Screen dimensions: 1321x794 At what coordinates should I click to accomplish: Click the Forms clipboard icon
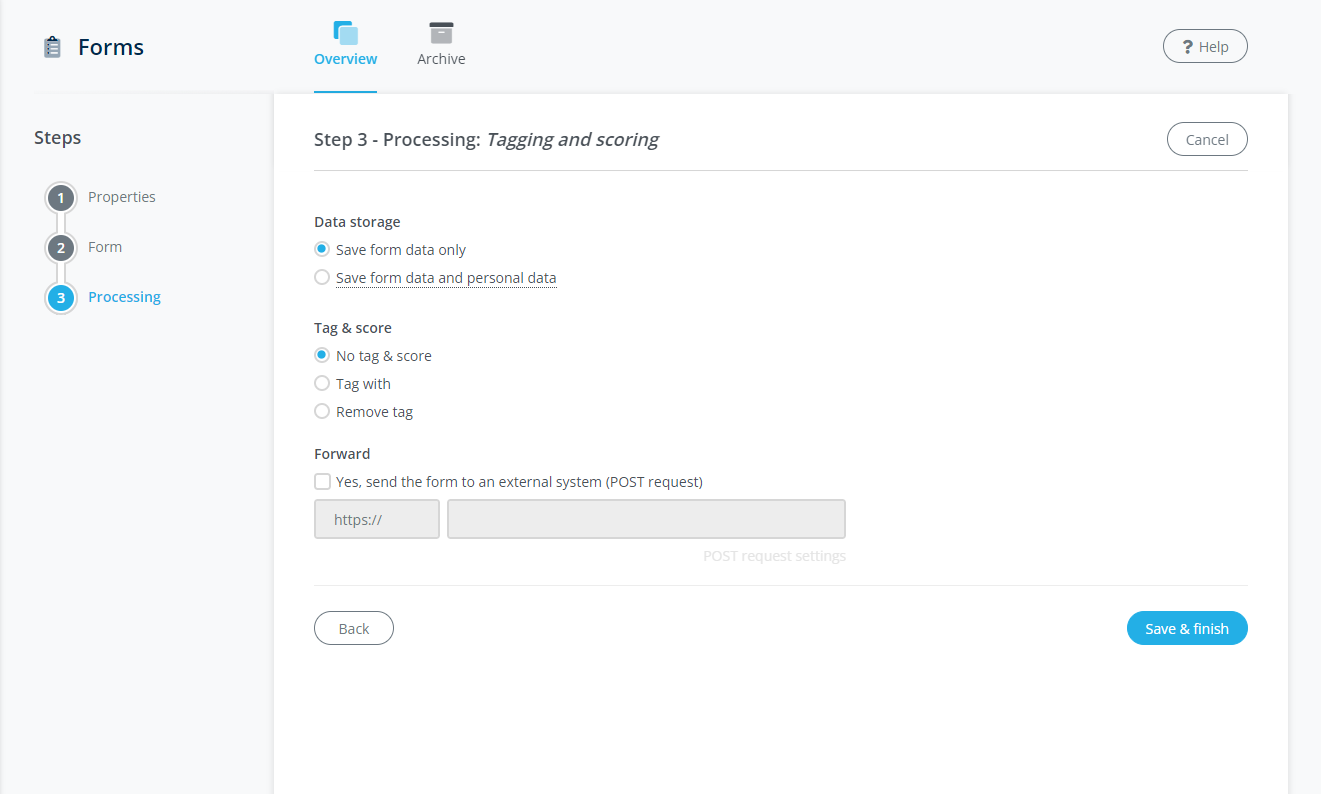click(51, 46)
